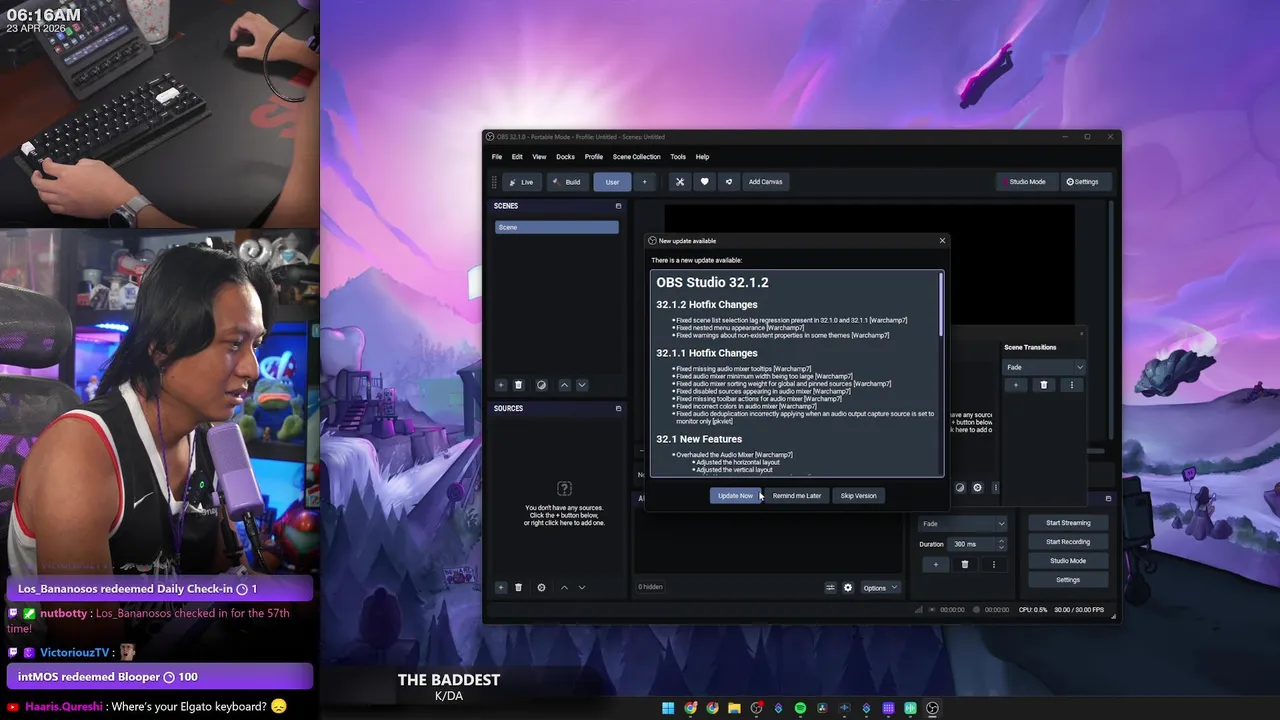The height and width of the screenshot is (720, 1280).
Task: Open the Tools menu
Action: [x=678, y=157]
